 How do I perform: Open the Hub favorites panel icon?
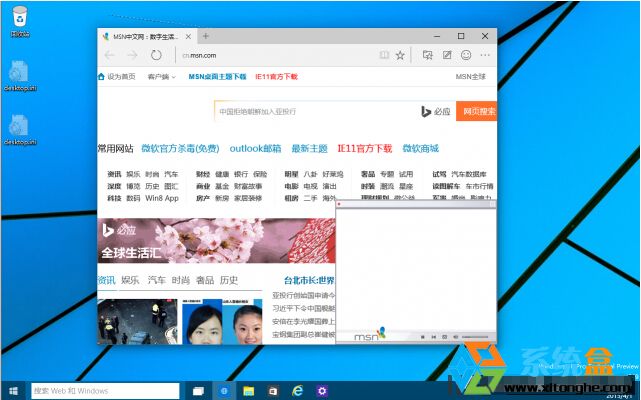tap(428, 55)
